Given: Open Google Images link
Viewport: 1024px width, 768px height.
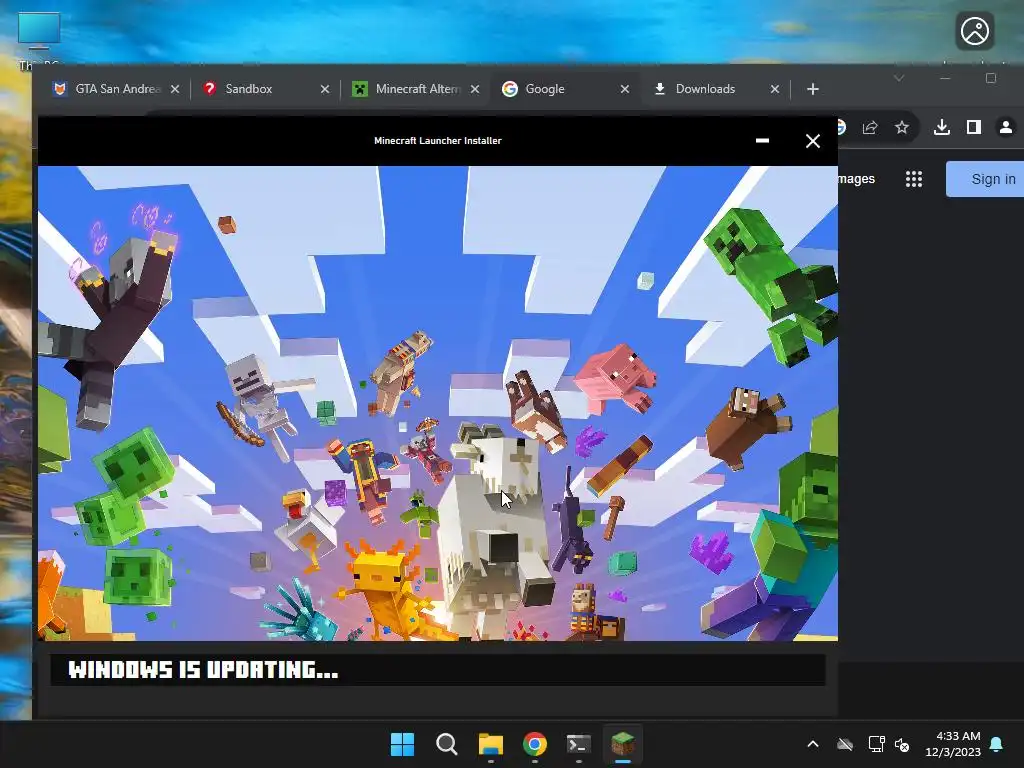Looking at the screenshot, I should pyautogui.click(x=856, y=179).
